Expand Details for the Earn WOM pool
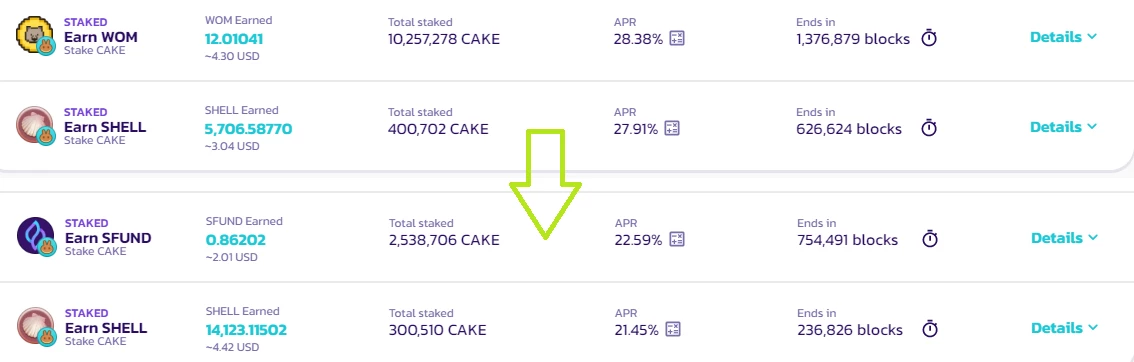 pyautogui.click(x=1063, y=37)
